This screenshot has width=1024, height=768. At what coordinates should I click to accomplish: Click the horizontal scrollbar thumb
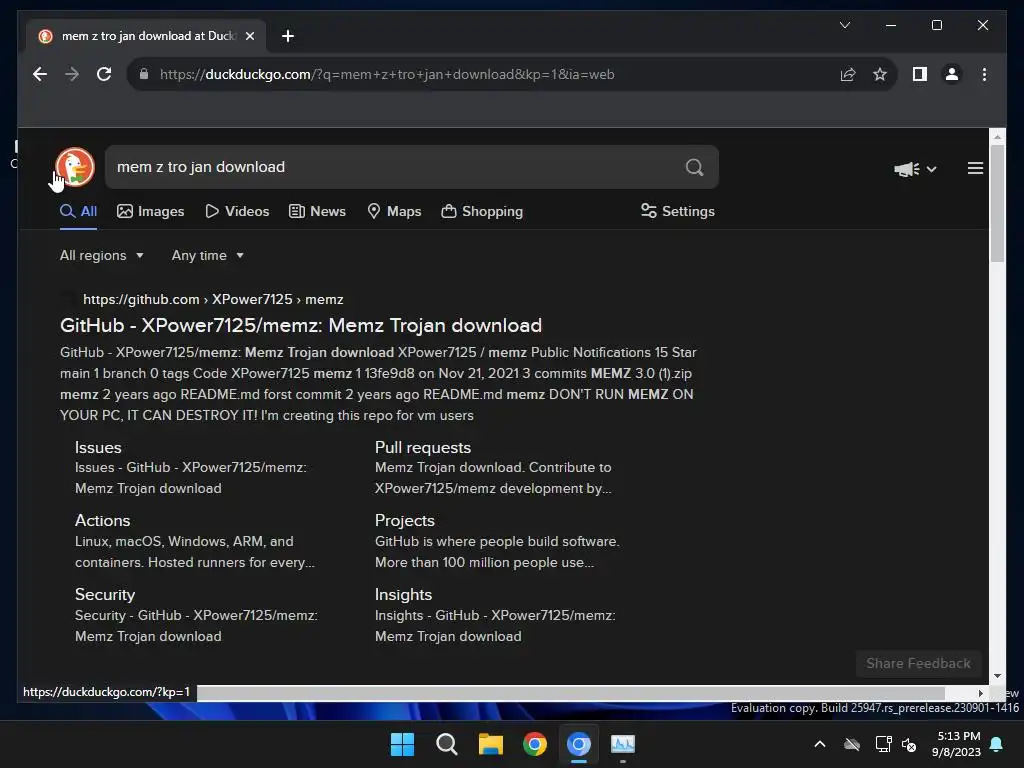point(571,693)
